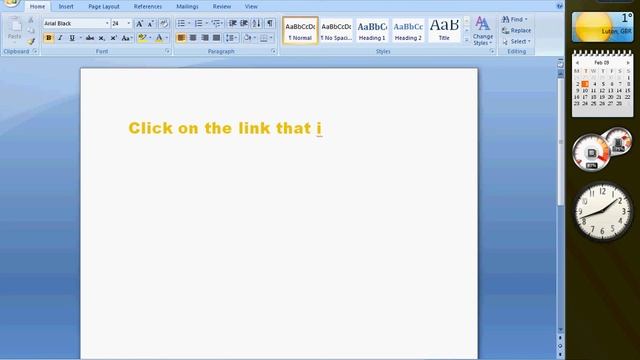Toggle Strikethrough formatting
This screenshot has height=360, width=640.
point(90,38)
